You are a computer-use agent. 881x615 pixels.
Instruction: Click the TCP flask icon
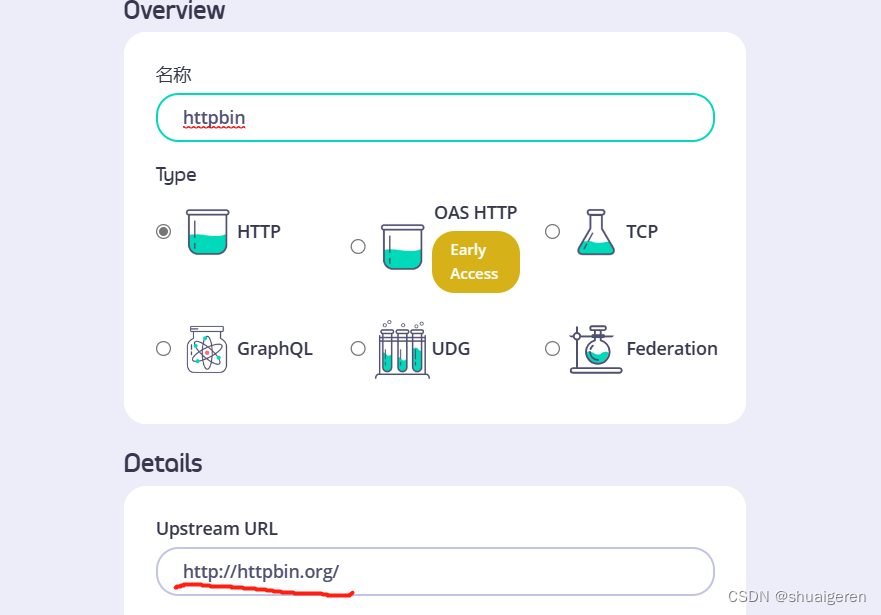[x=596, y=232]
